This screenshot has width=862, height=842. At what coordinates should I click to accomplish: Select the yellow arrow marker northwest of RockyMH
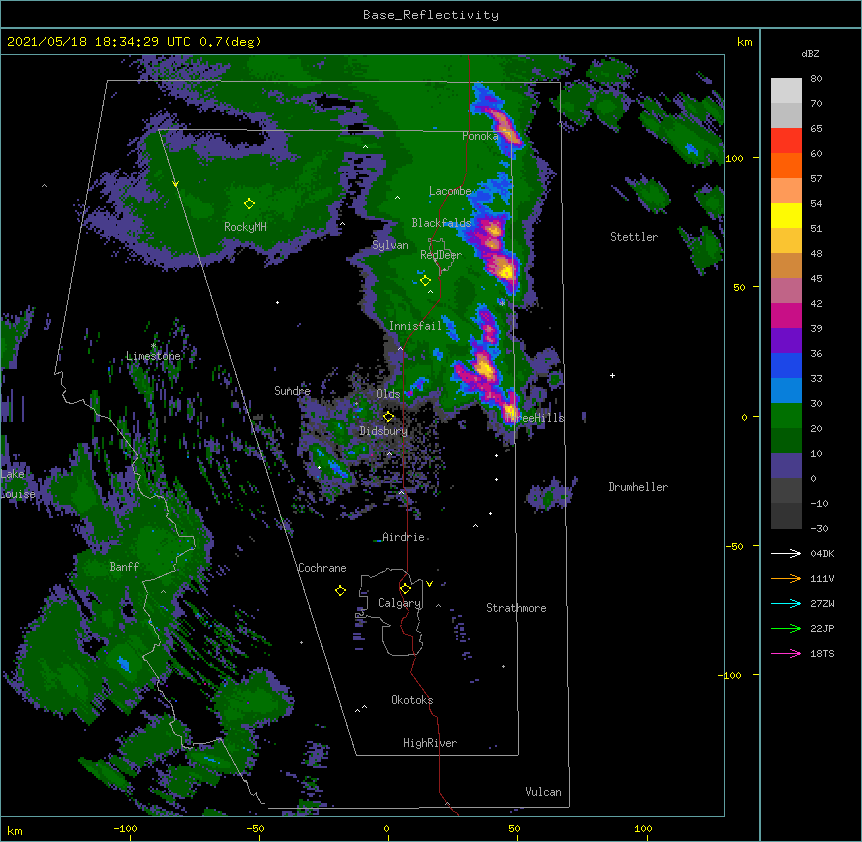coord(175,184)
